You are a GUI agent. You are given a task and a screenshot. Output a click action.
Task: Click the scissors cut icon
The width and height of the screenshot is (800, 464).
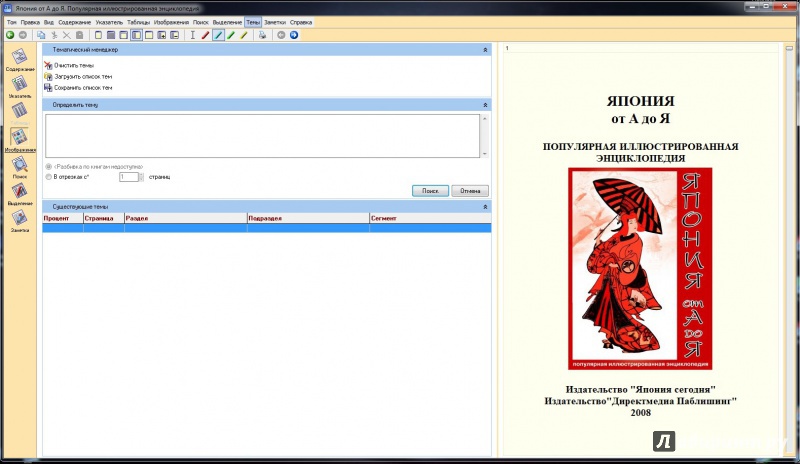pyautogui.click(x=54, y=35)
